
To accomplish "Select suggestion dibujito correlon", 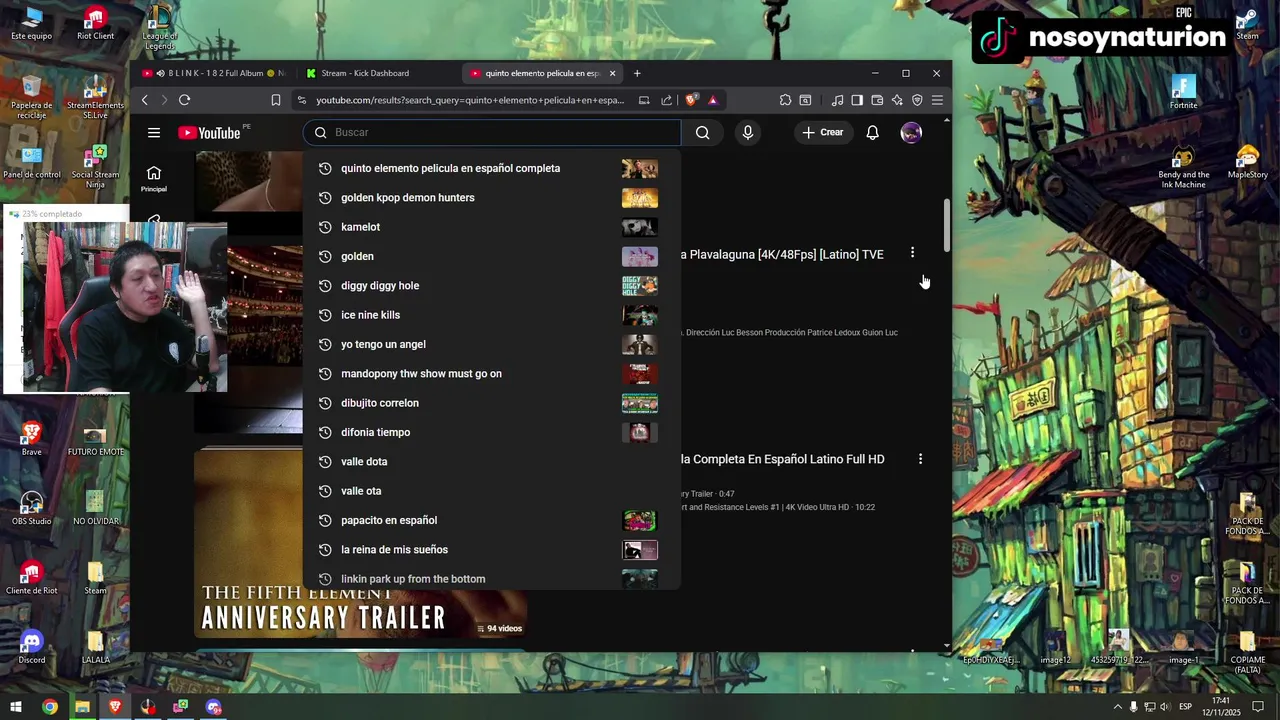I will pos(491,403).
